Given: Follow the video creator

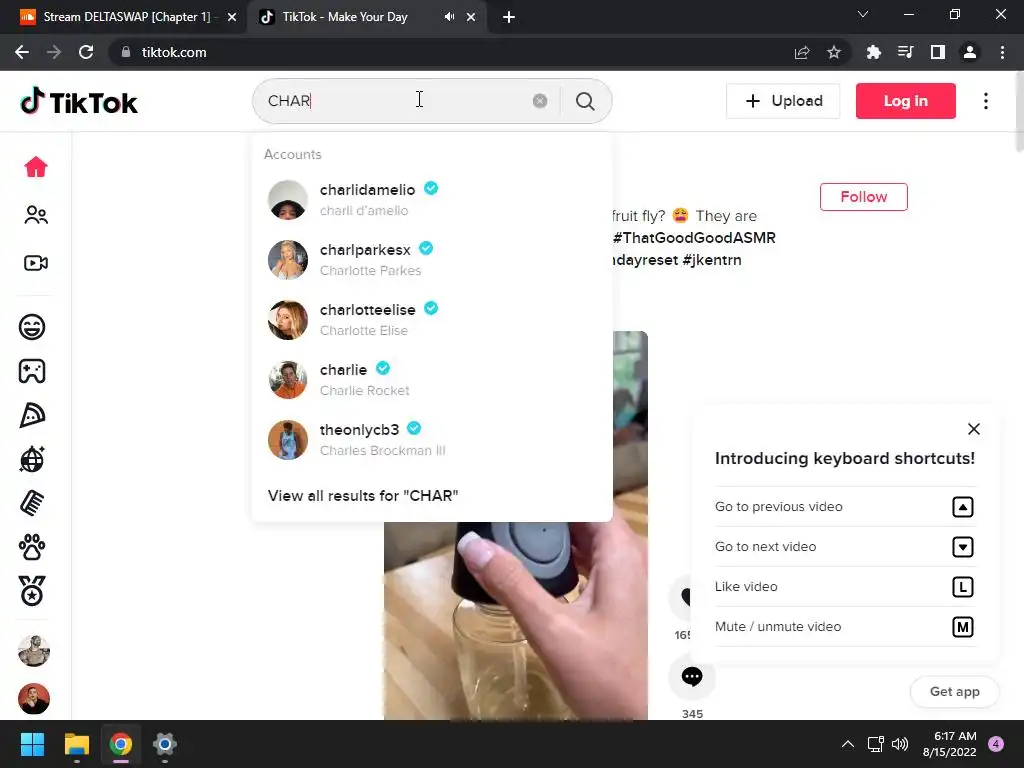Looking at the screenshot, I should (x=863, y=197).
